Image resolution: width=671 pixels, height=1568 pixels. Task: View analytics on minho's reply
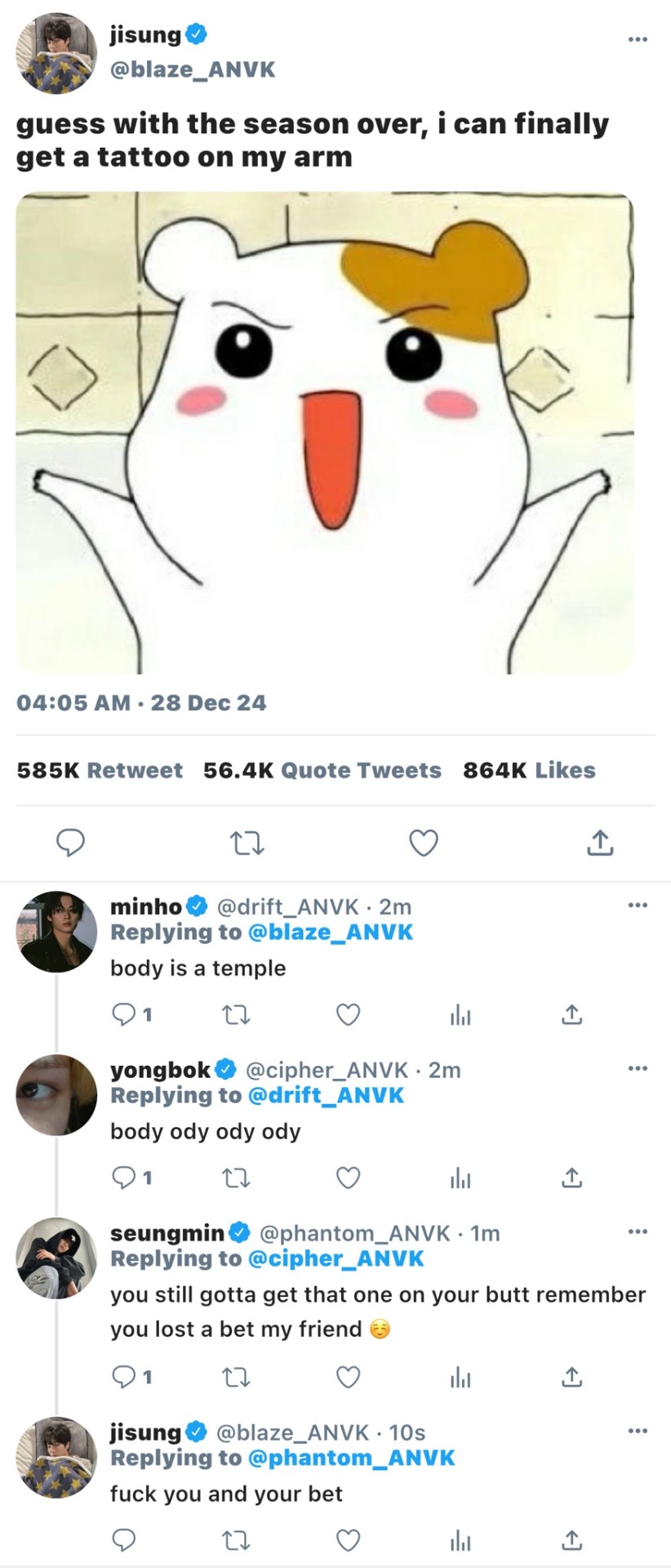[460, 1015]
